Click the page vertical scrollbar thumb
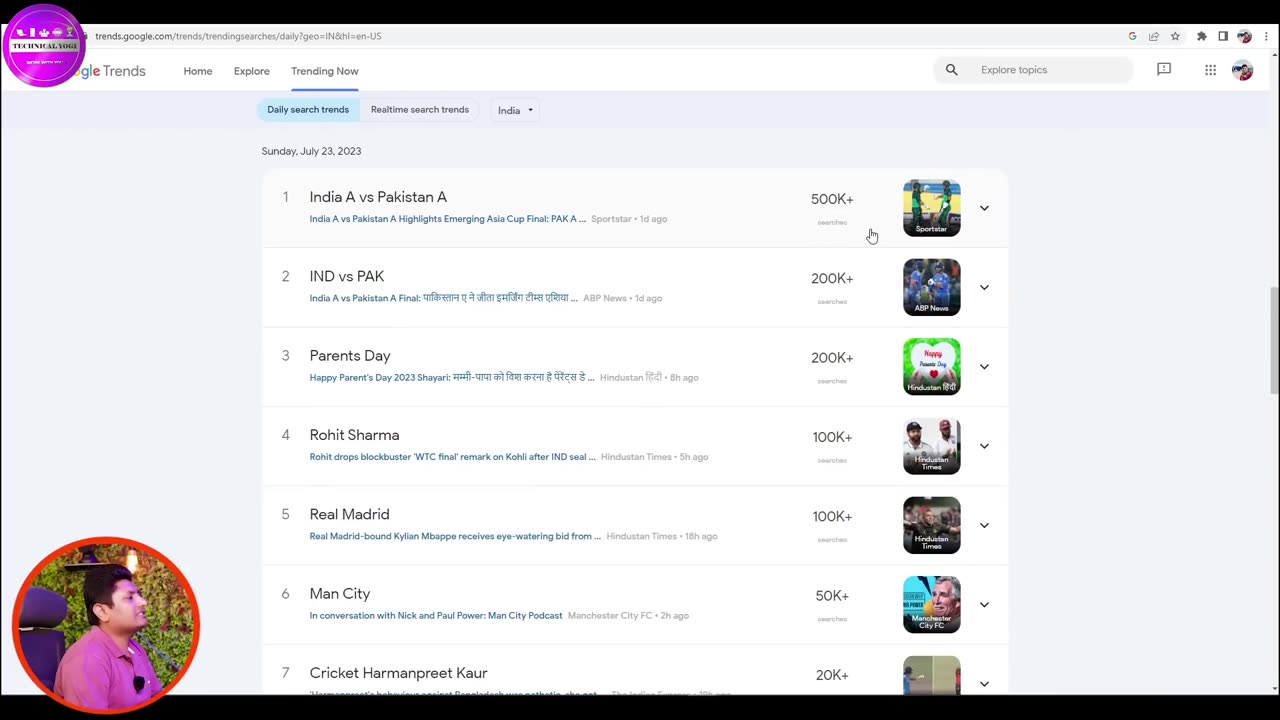Image resolution: width=1280 pixels, height=720 pixels. pyautogui.click(x=1274, y=341)
